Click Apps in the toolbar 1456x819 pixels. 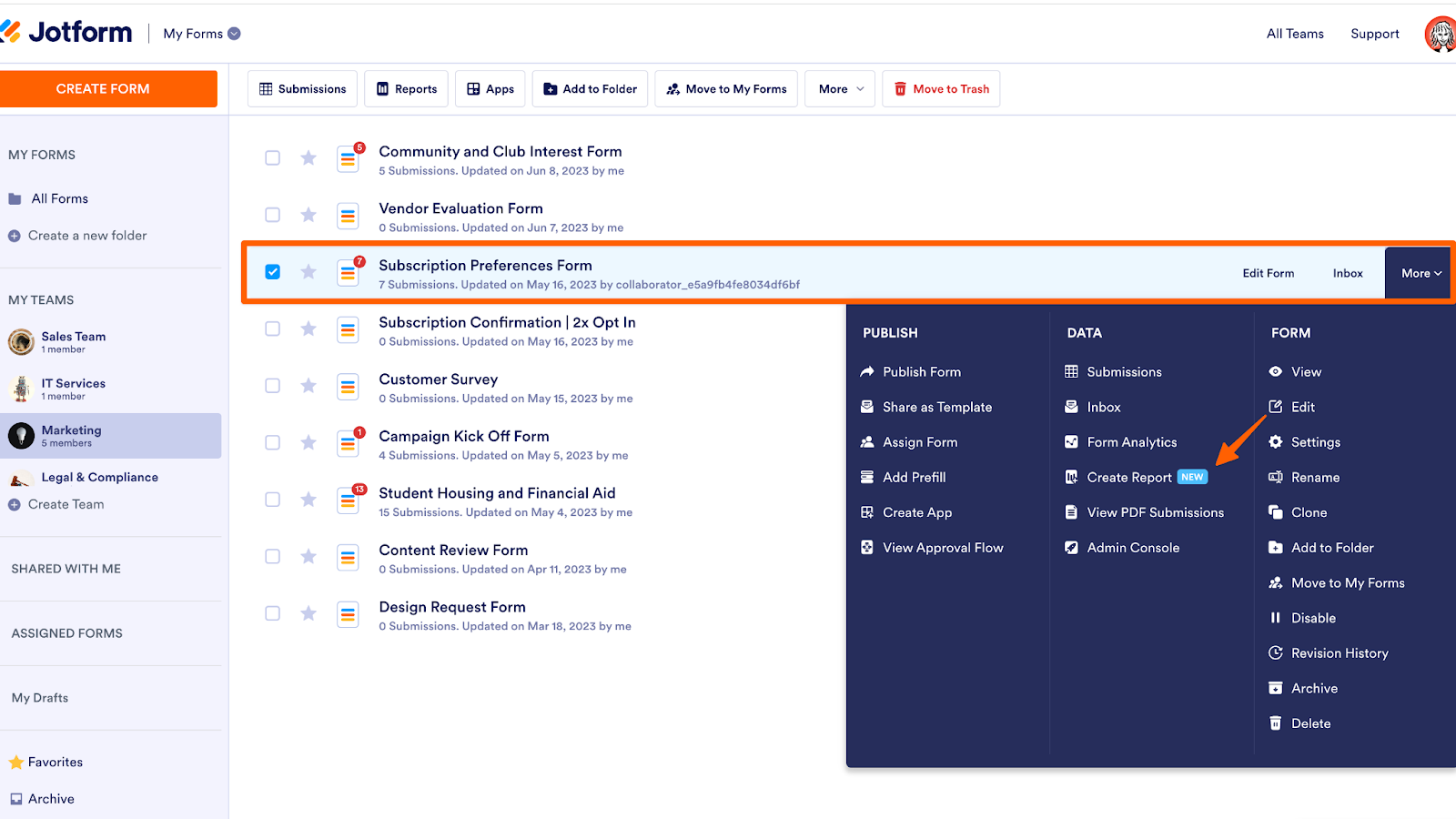tap(490, 89)
